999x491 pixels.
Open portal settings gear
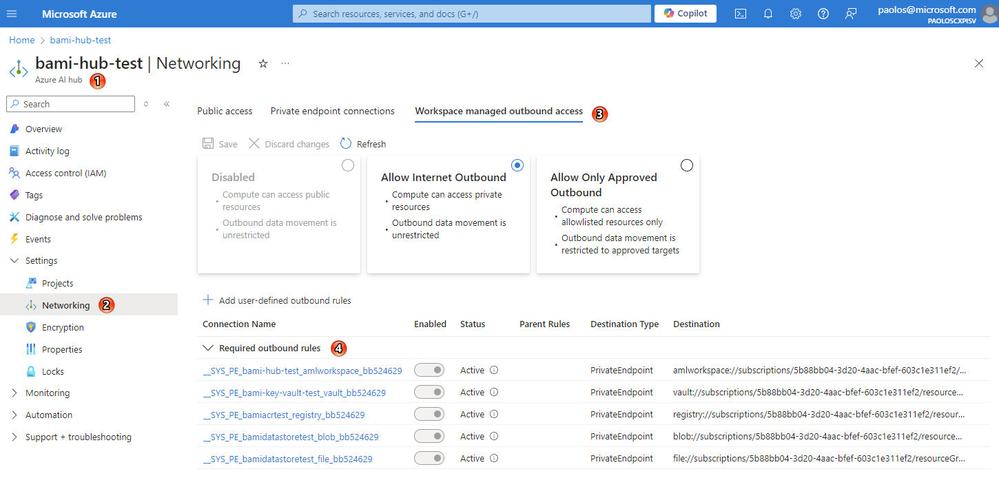pyautogui.click(x=796, y=13)
